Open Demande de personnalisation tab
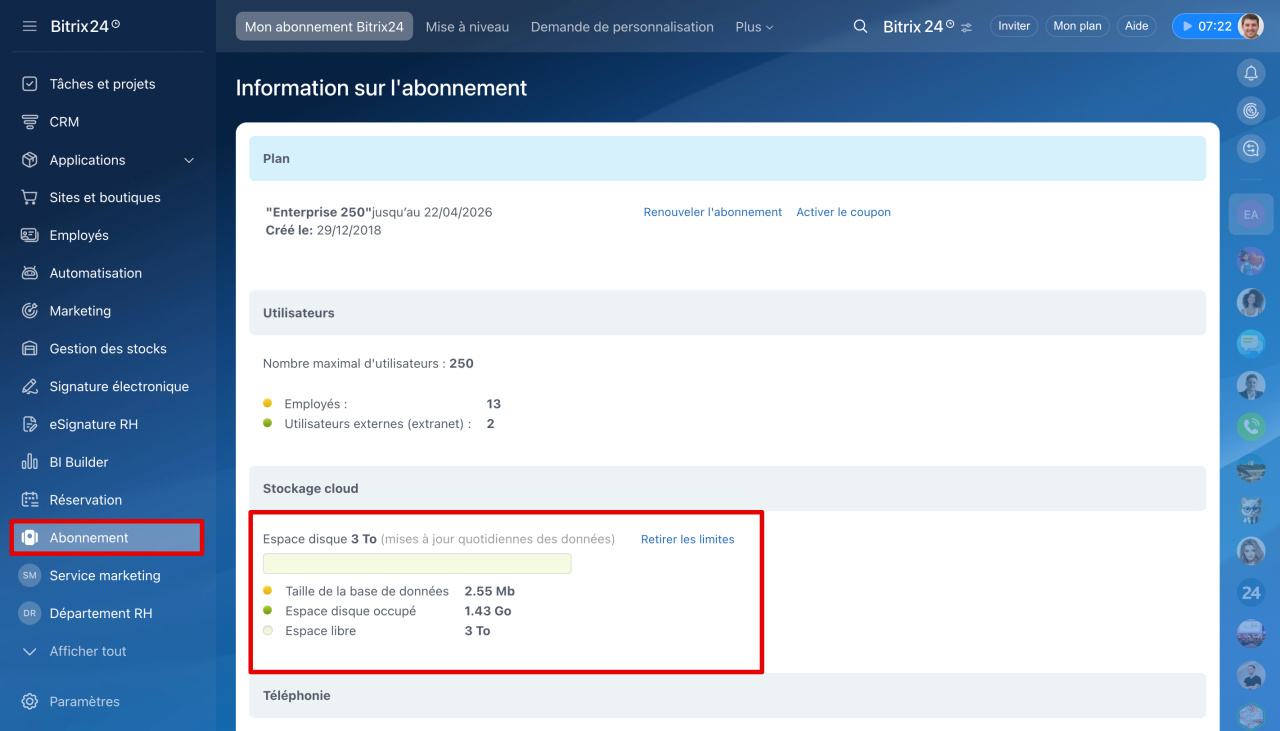 pos(622,27)
